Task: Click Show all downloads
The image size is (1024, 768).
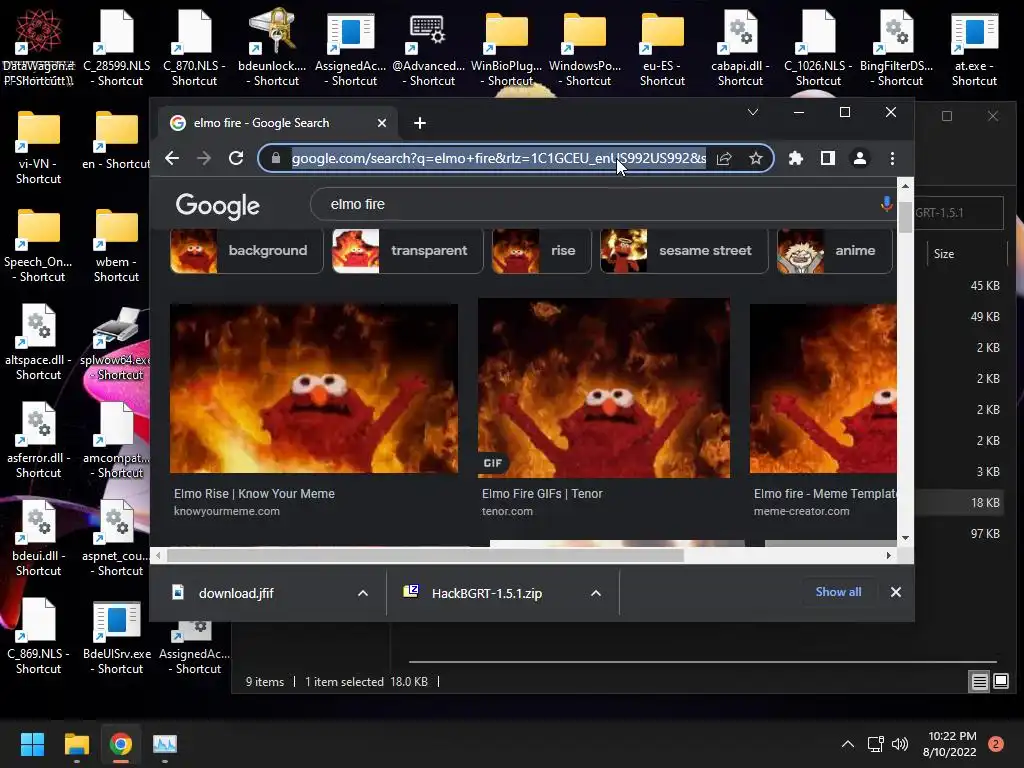Action: [x=839, y=592]
